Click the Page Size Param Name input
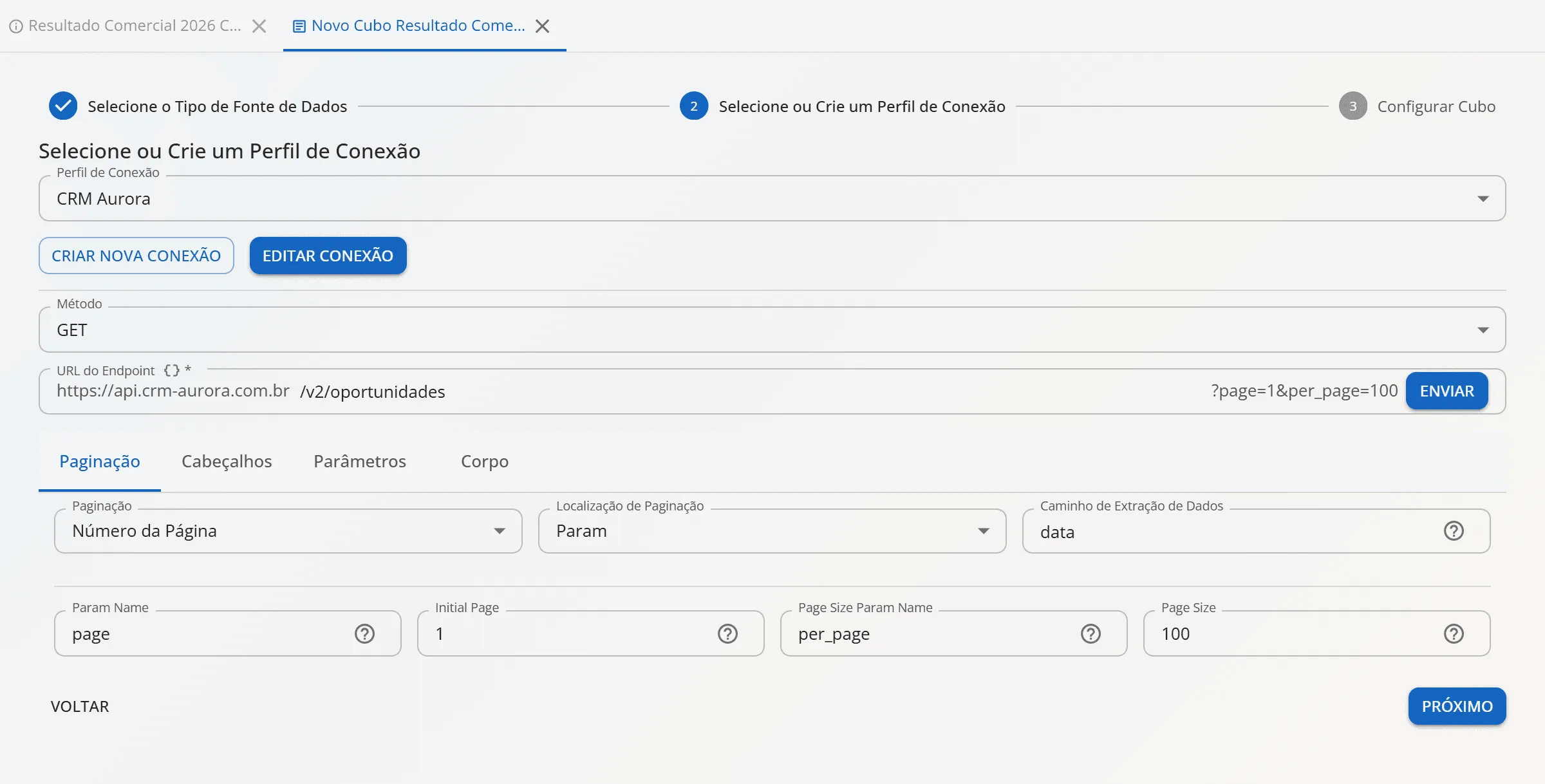1545x784 pixels. 954,634
